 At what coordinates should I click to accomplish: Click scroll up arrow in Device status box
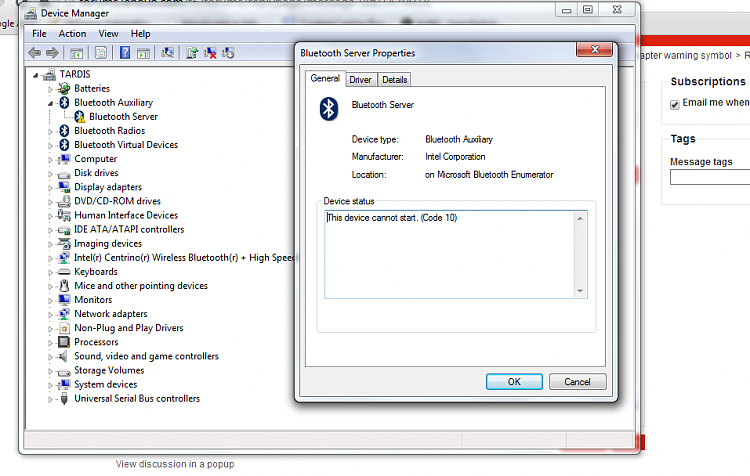(580, 219)
